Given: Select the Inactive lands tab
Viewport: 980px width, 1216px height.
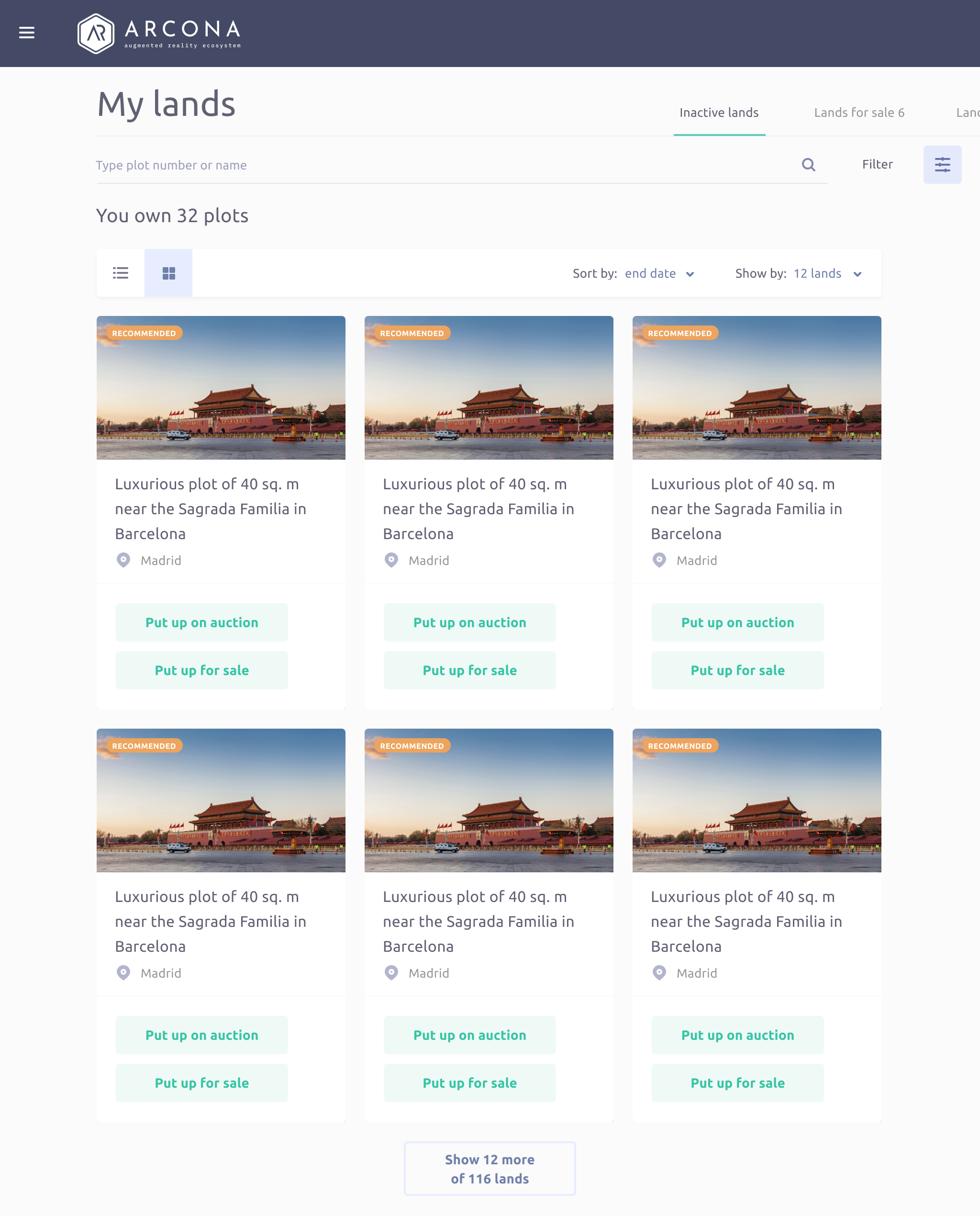Looking at the screenshot, I should click(x=719, y=113).
